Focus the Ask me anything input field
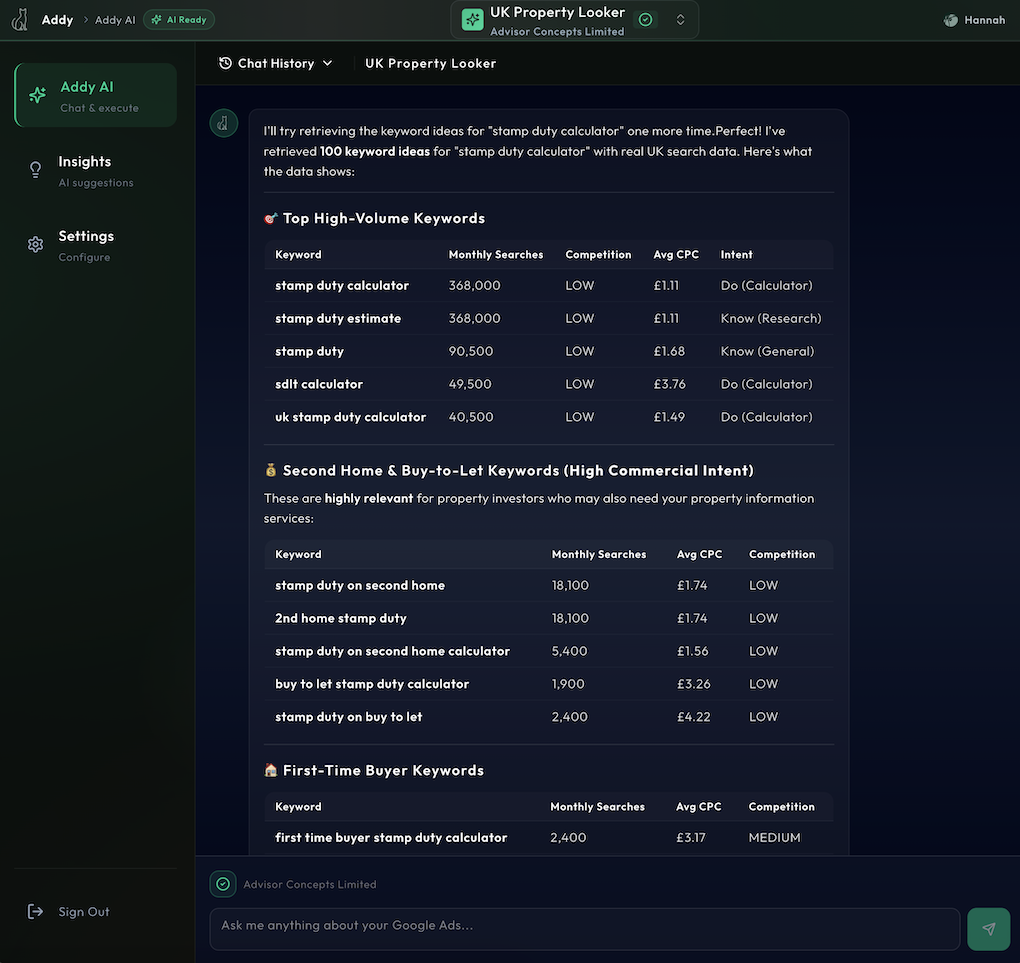Image resolution: width=1020 pixels, height=963 pixels. (584, 927)
